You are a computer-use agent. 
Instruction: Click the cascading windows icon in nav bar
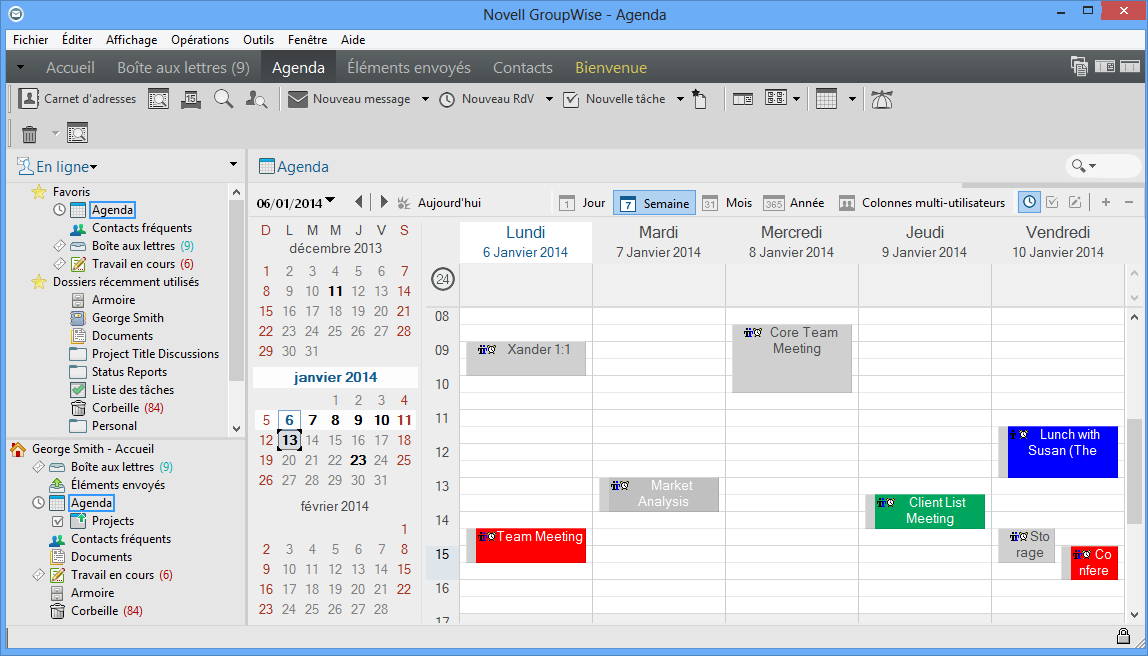[x=1079, y=67]
